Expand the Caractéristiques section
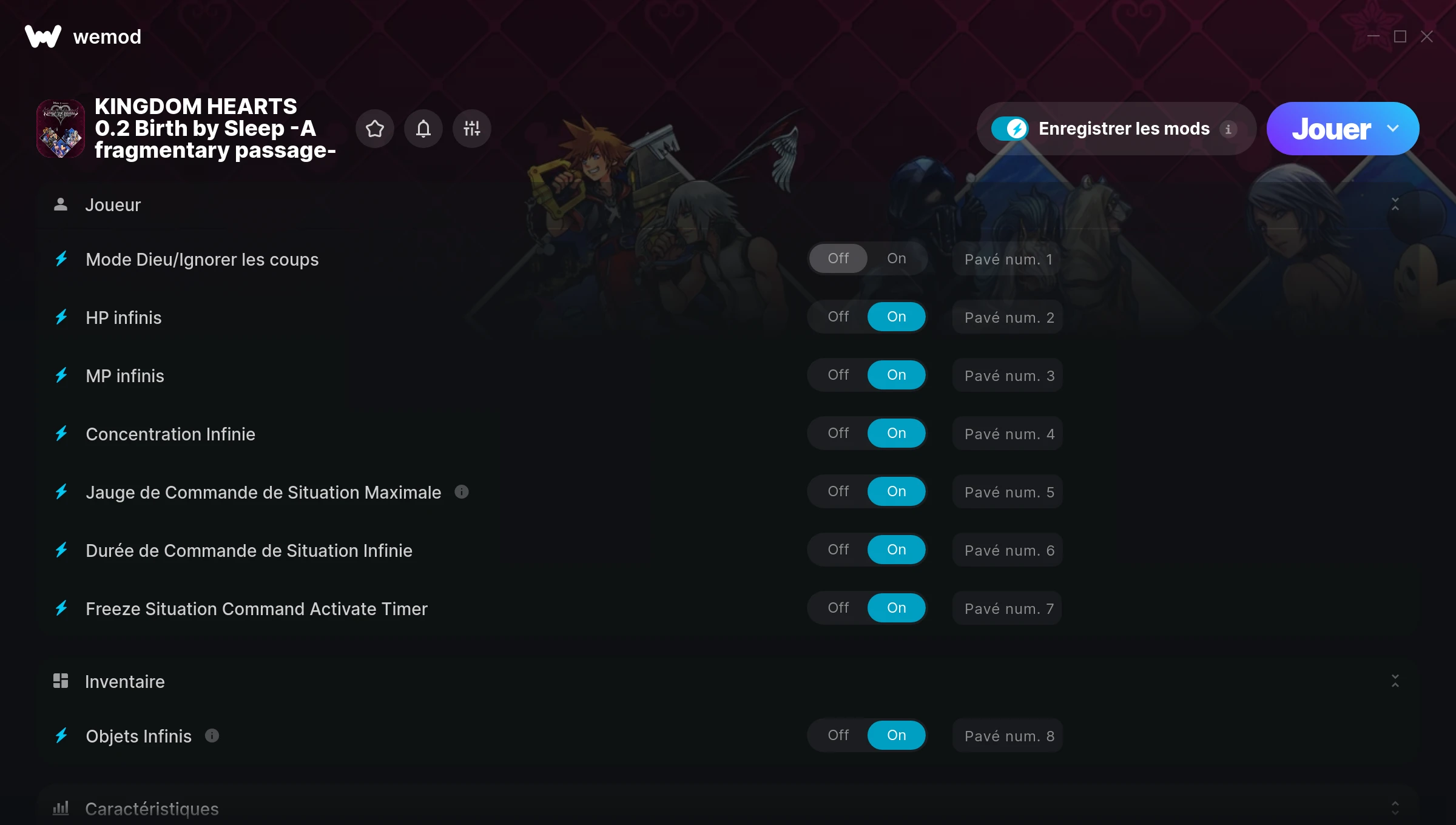Image resolution: width=1456 pixels, height=825 pixels. [x=1395, y=808]
